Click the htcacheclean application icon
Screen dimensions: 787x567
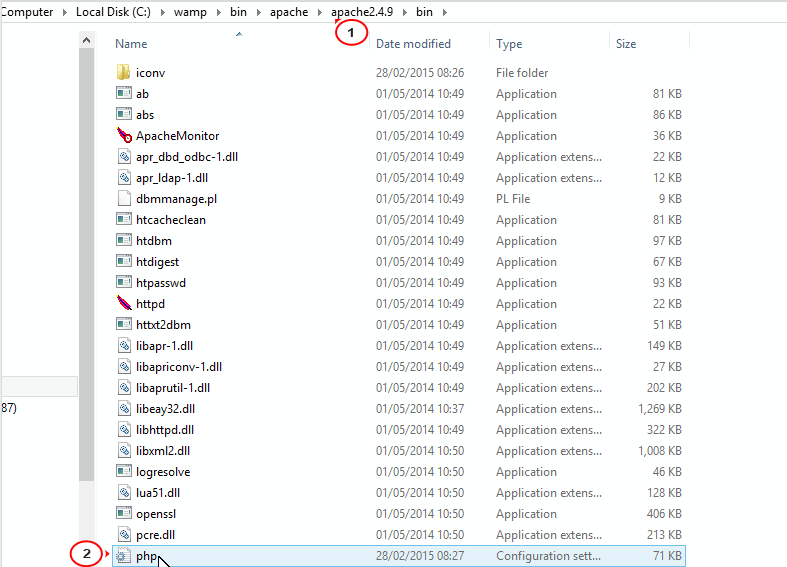click(x=123, y=219)
